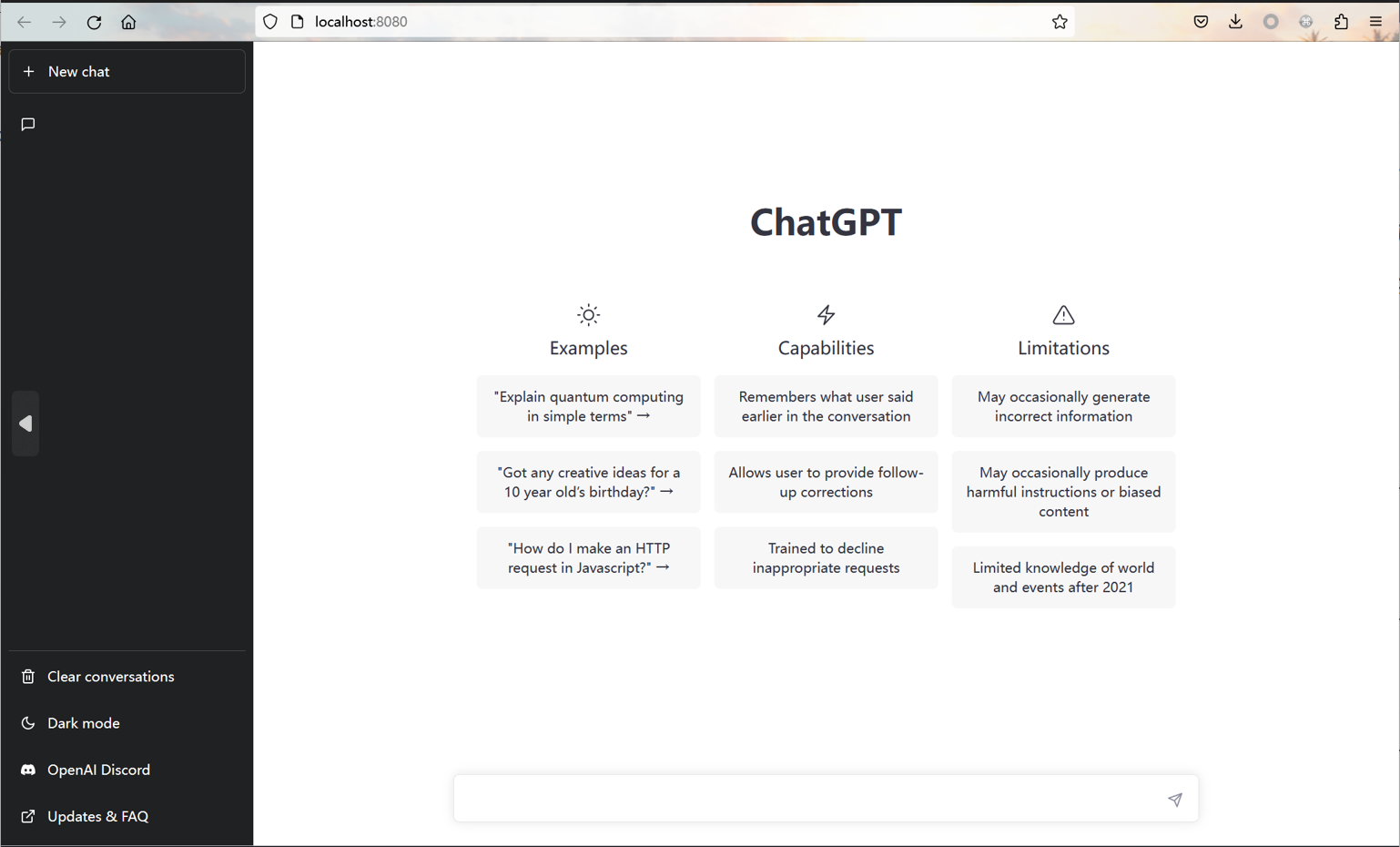
Task: Toggle Dark mode in the sidebar
Action: tap(83, 723)
